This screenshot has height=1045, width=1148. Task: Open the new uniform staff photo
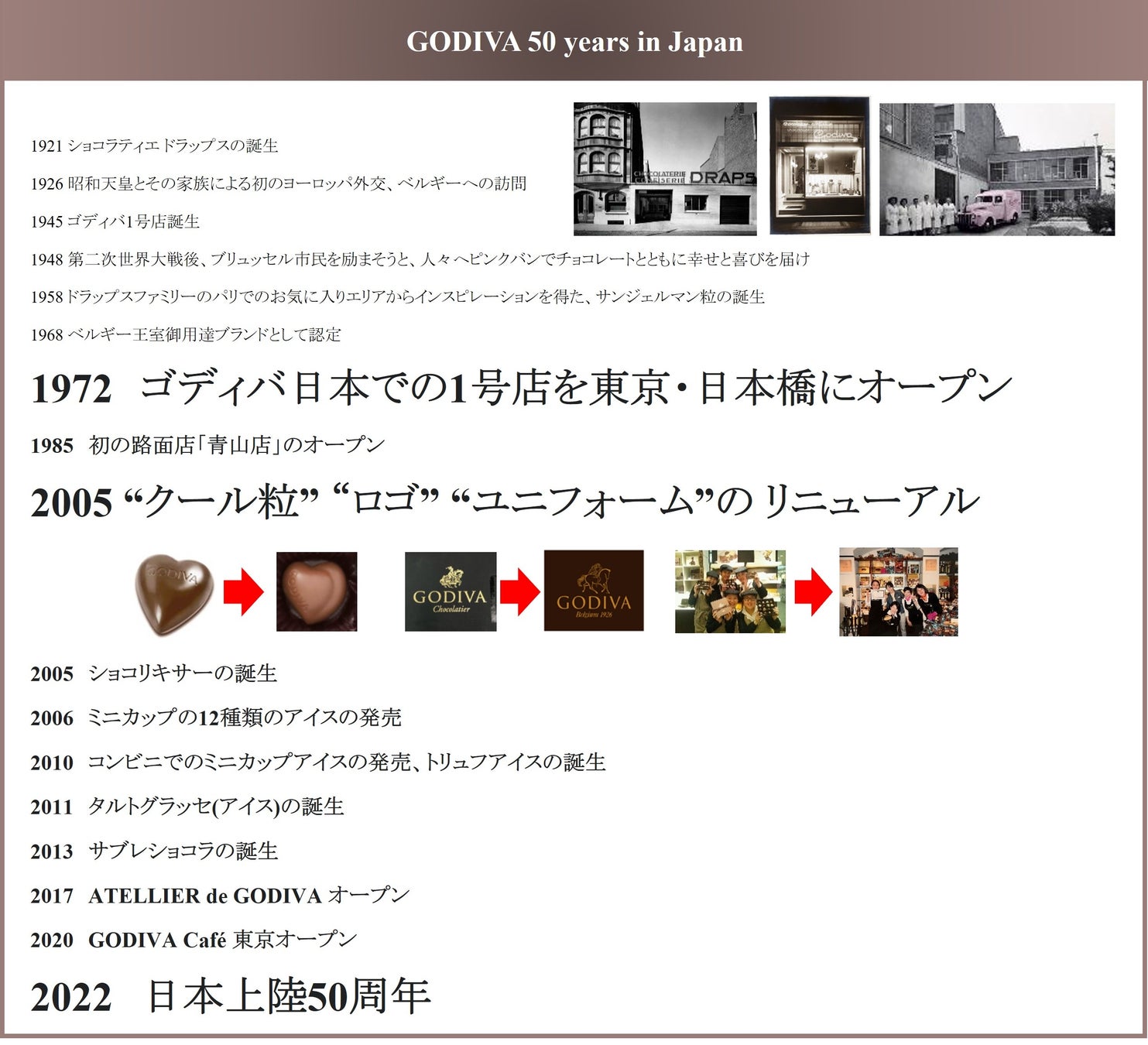[899, 592]
